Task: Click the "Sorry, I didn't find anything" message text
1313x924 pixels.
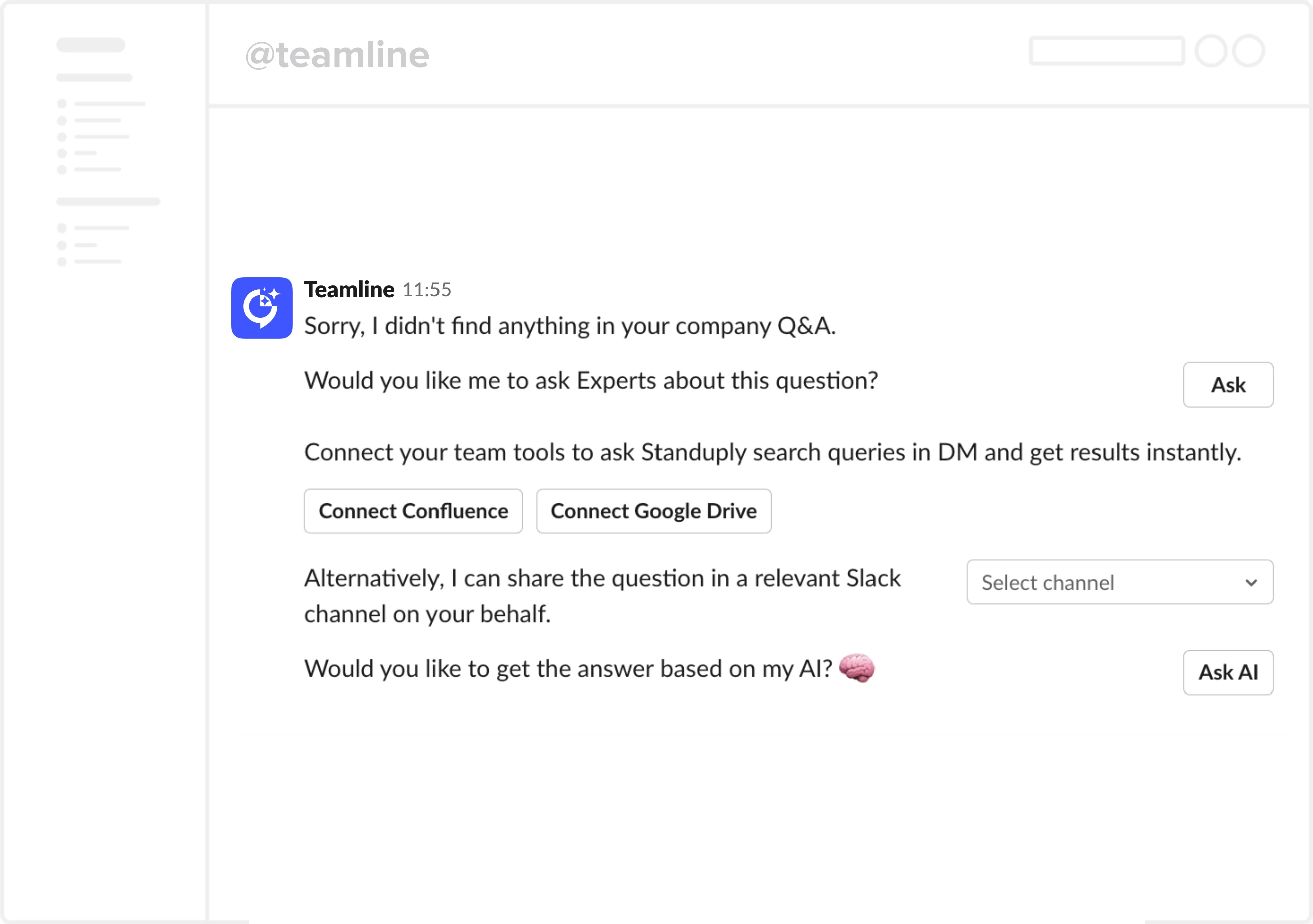Action: click(x=570, y=326)
